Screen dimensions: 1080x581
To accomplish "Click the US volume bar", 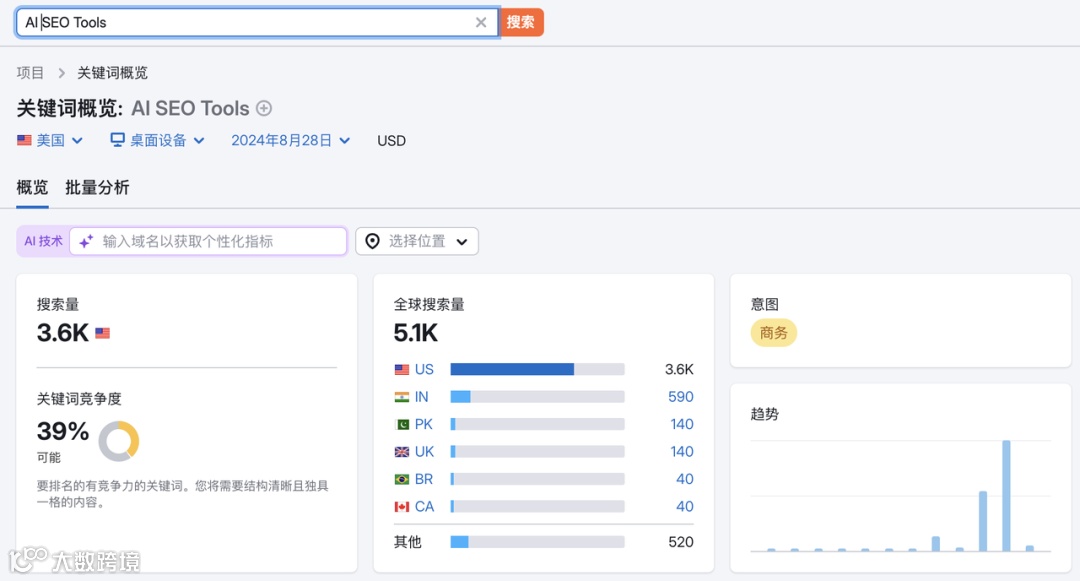I will (537, 370).
